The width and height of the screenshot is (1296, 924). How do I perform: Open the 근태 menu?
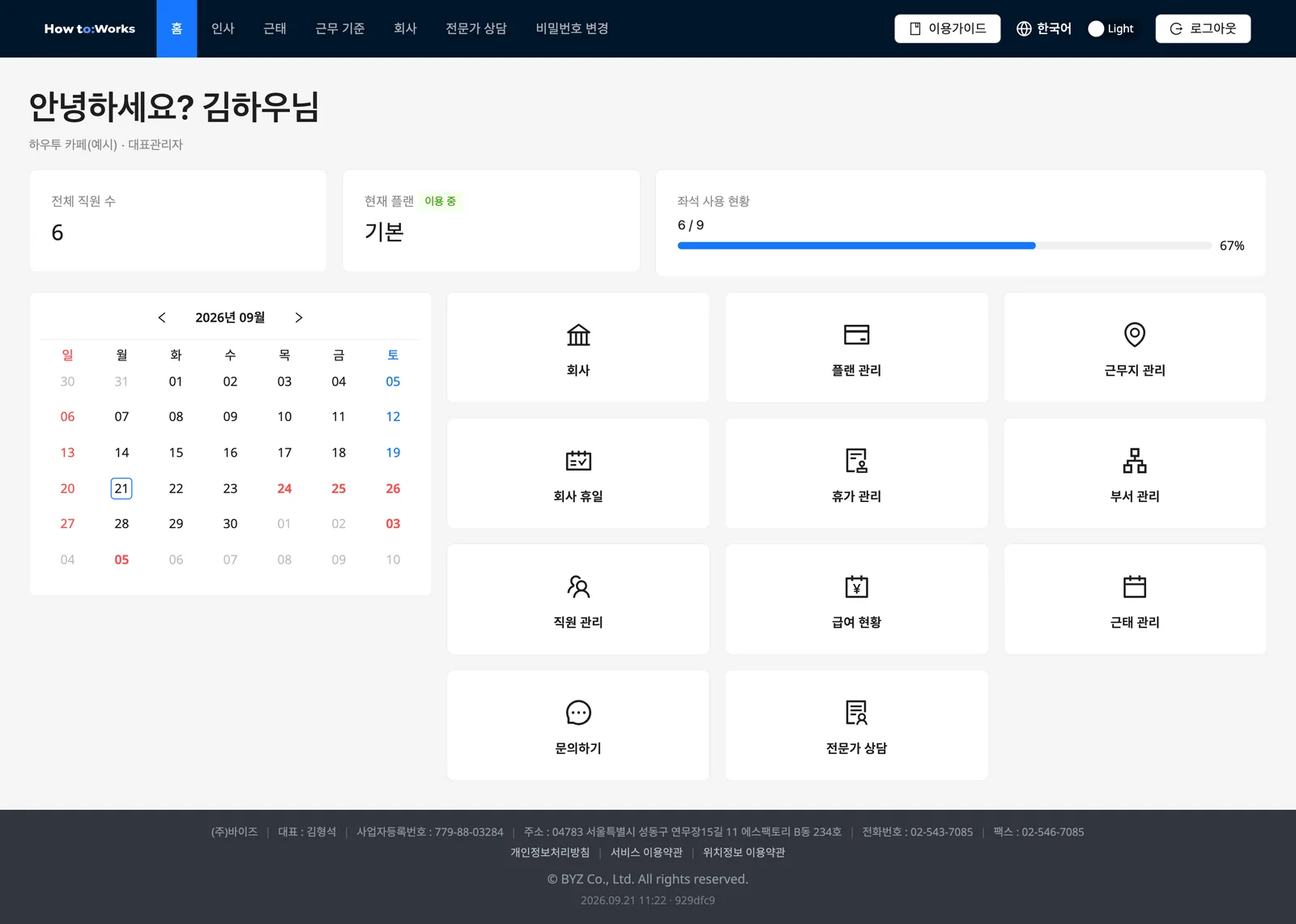click(275, 28)
